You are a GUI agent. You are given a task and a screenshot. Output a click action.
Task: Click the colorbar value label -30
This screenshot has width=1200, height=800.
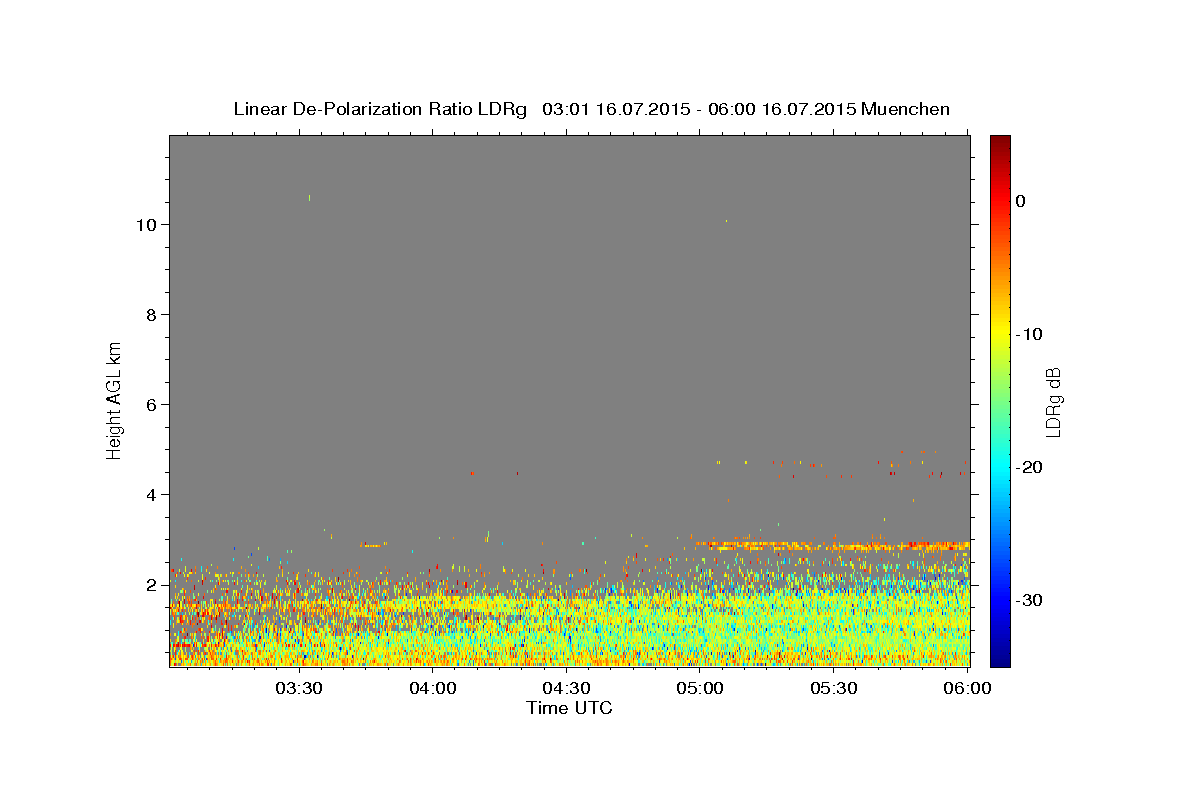click(x=1029, y=600)
